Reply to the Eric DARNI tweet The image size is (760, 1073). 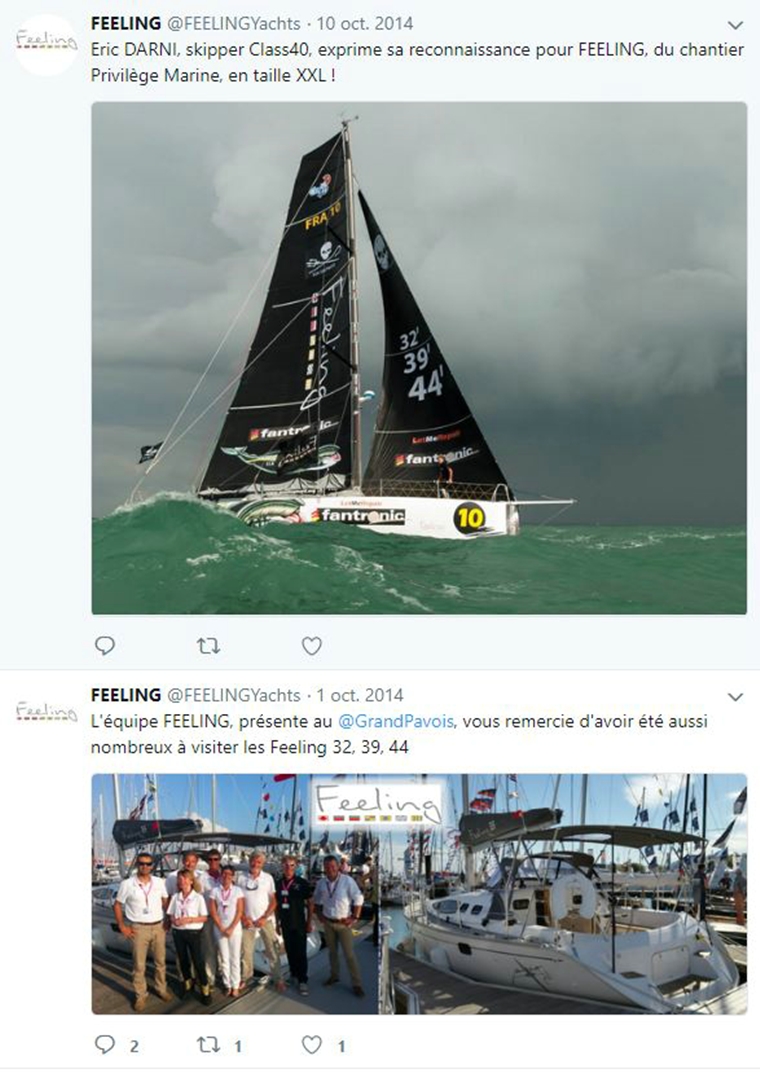coord(105,645)
